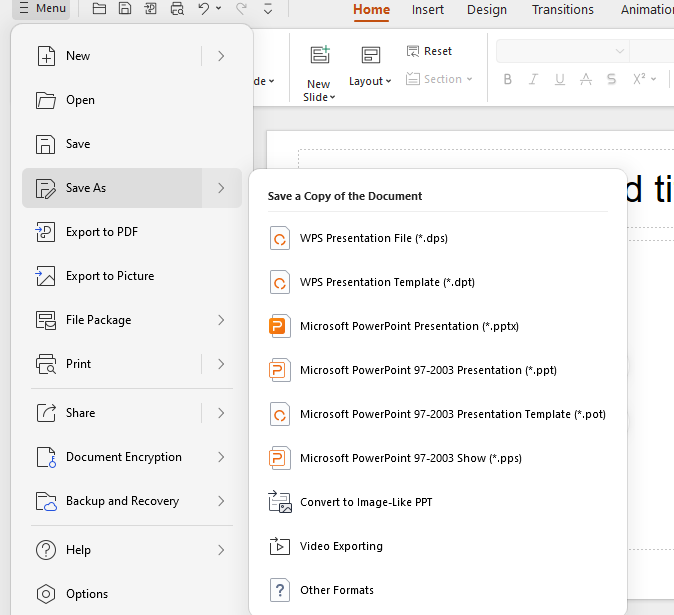Click the Undo arrow in quick toolbar
Screen dimensions: 674x615
click(x=204, y=9)
